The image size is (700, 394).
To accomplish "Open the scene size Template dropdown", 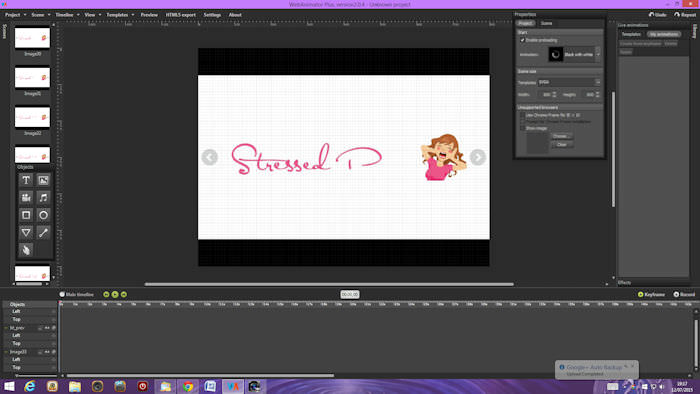I will (x=597, y=82).
